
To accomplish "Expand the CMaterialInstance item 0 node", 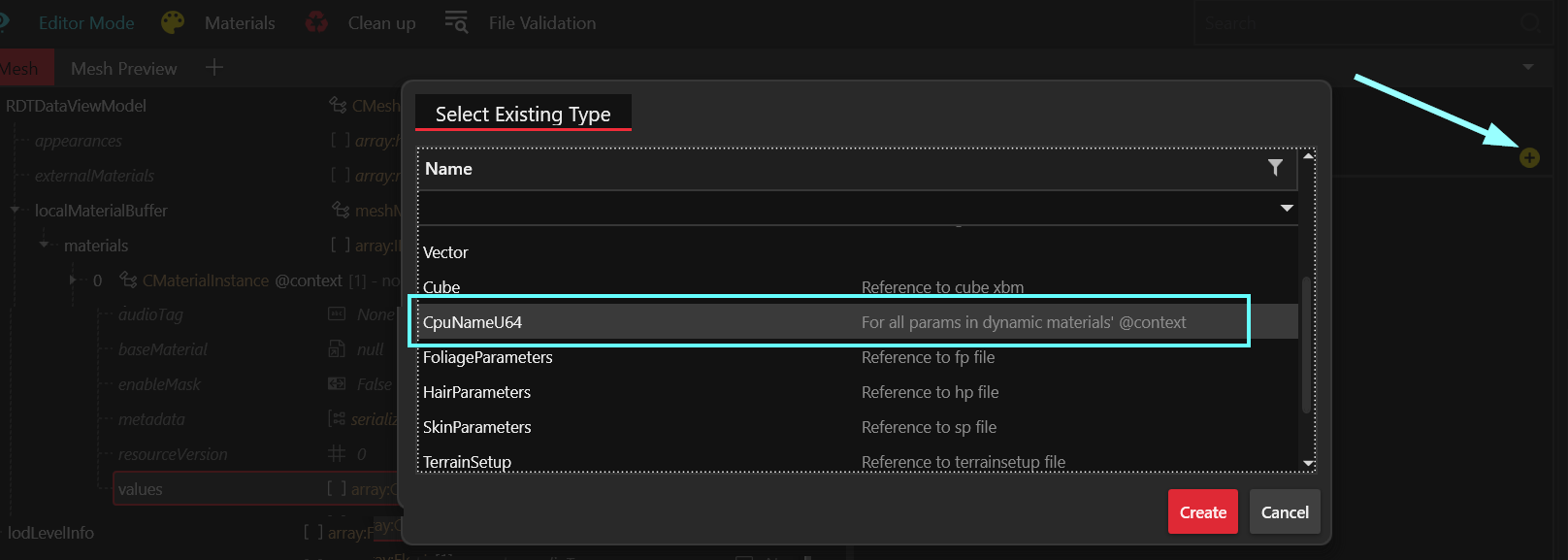I will [73, 280].
